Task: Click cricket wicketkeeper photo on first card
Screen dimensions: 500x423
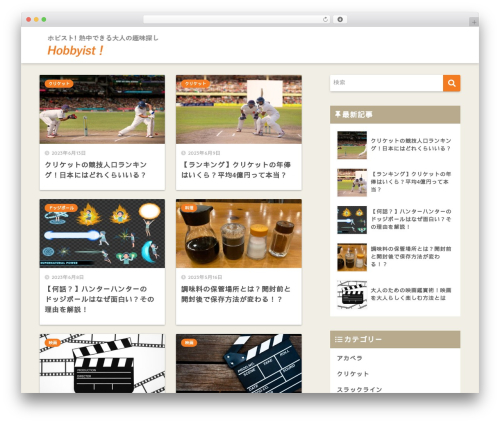Action: (x=102, y=109)
